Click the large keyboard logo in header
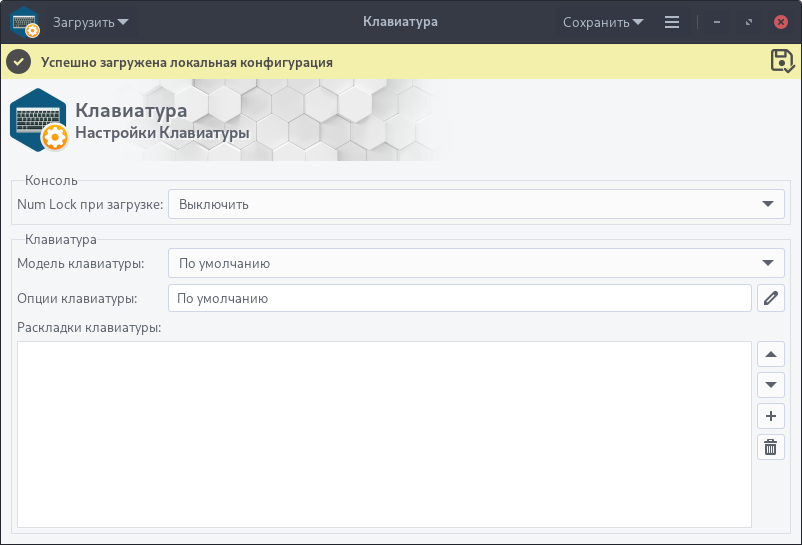This screenshot has height=545, width=802. click(38, 120)
